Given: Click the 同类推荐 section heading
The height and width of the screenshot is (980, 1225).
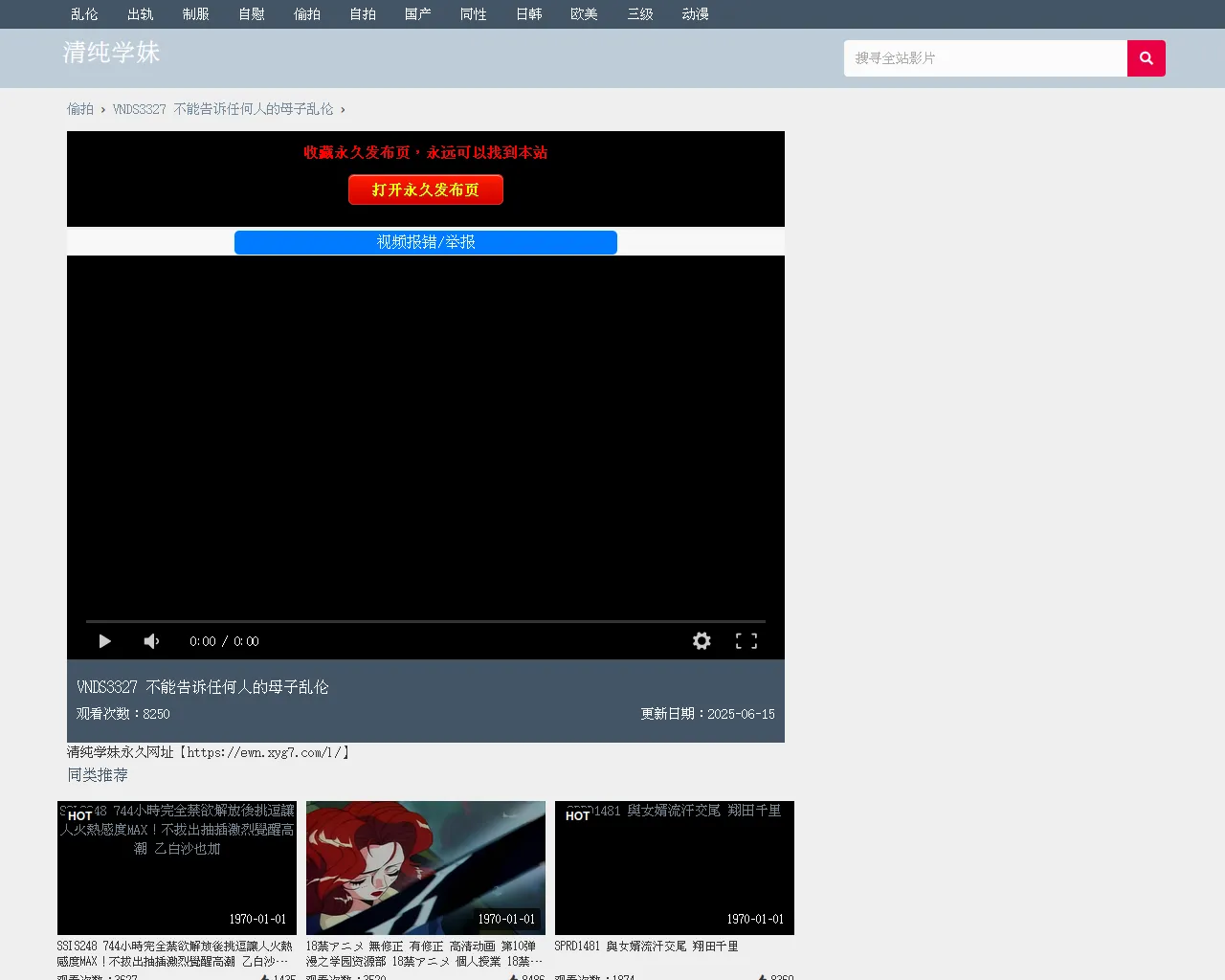Looking at the screenshot, I should 98,775.
